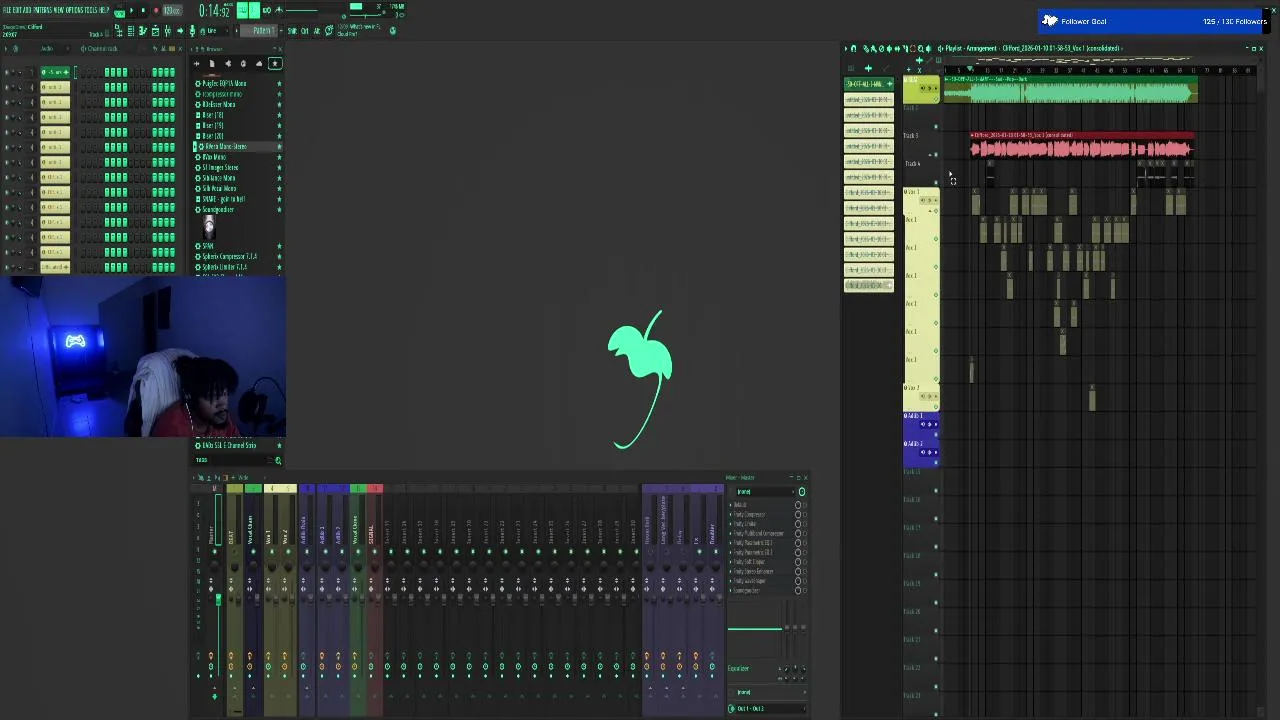Select the Zoom magnifier tool in Playlist
The height and width of the screenshot is (720, 1280).
[x=920, y=48]
